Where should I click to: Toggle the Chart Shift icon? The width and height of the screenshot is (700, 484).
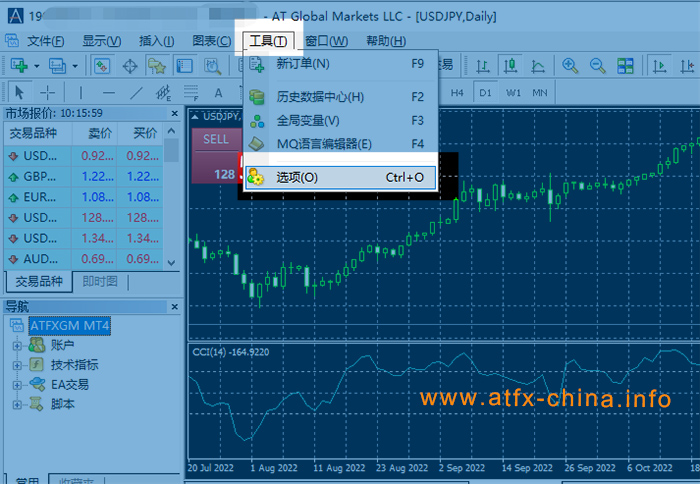tap(687, 66)
